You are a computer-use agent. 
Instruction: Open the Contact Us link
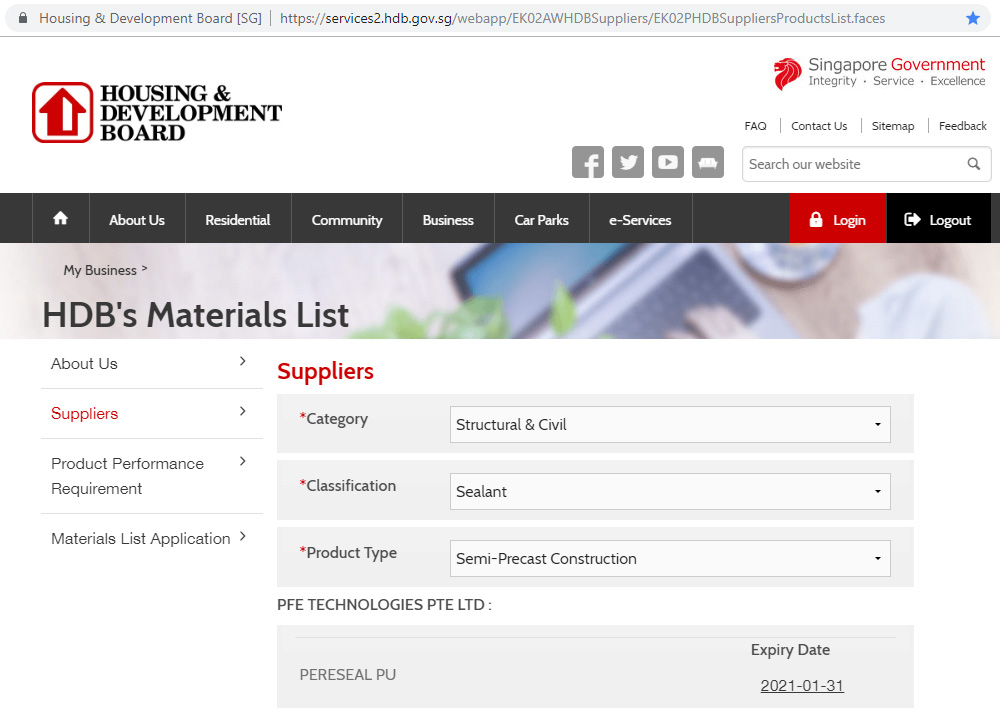click(x=819, y=126)
